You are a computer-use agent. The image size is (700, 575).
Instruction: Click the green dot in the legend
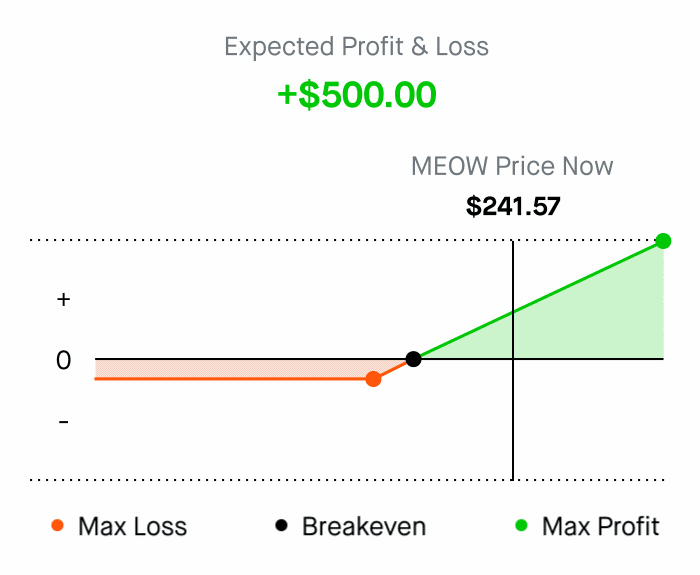[521, 526]
